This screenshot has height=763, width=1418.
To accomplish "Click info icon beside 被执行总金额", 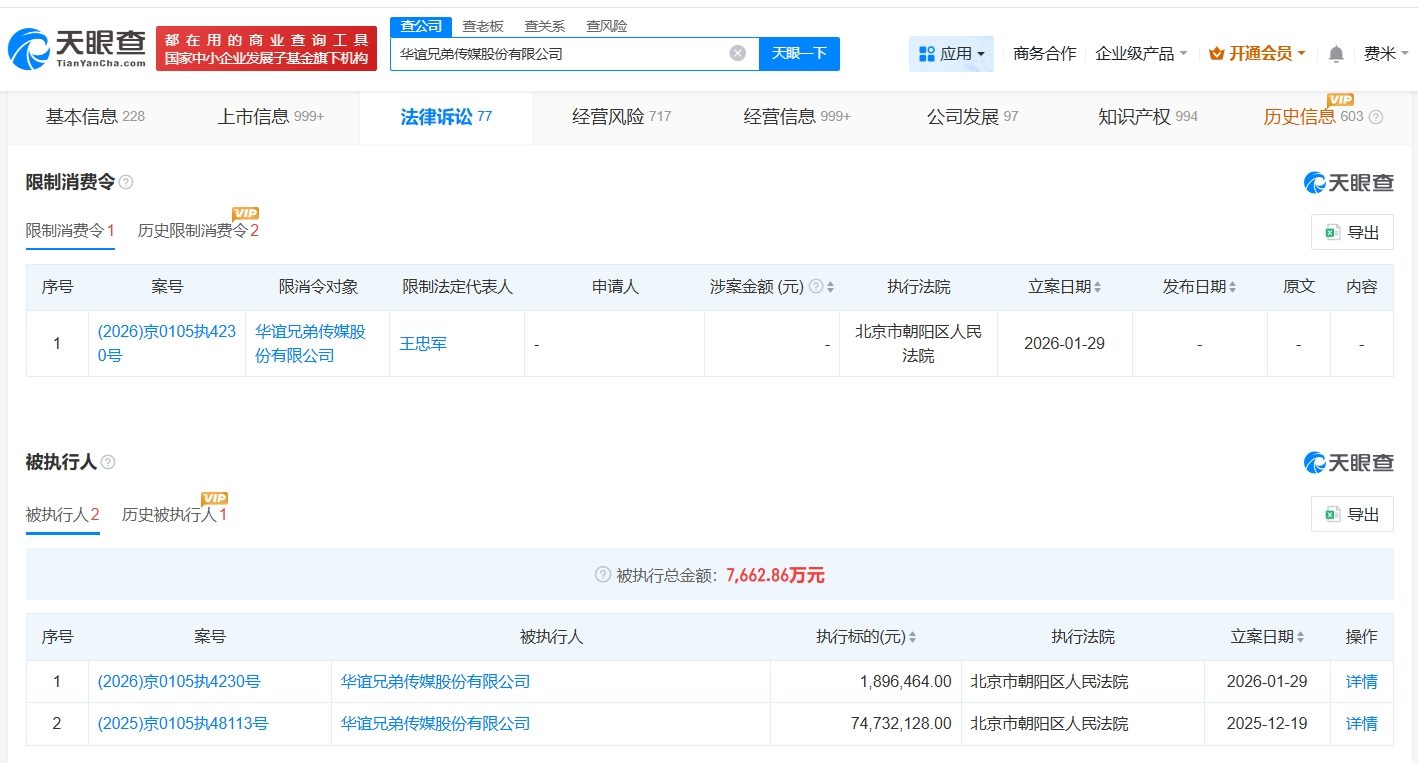I will tap(602, 575).
